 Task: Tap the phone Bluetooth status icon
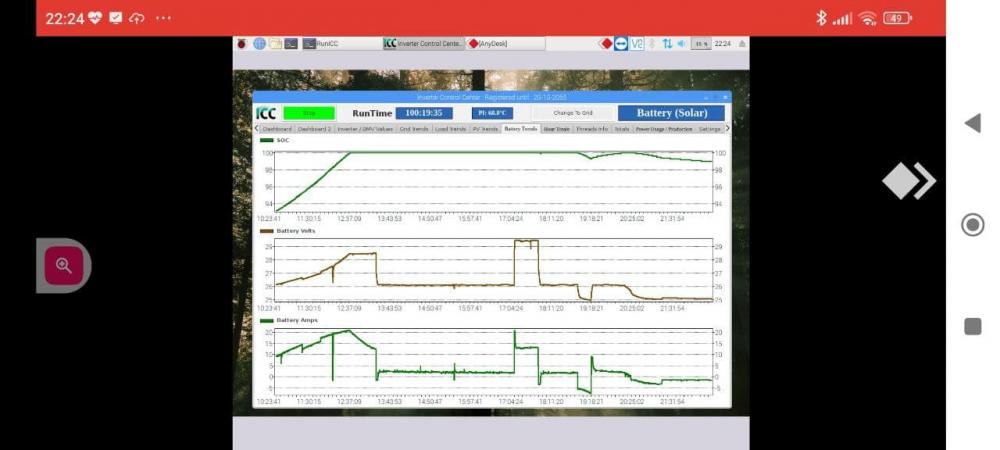tap(821, 18)
